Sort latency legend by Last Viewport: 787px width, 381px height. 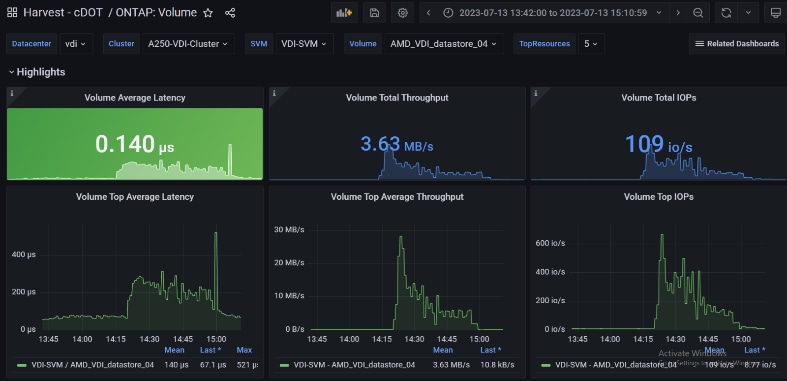(210, 350)
